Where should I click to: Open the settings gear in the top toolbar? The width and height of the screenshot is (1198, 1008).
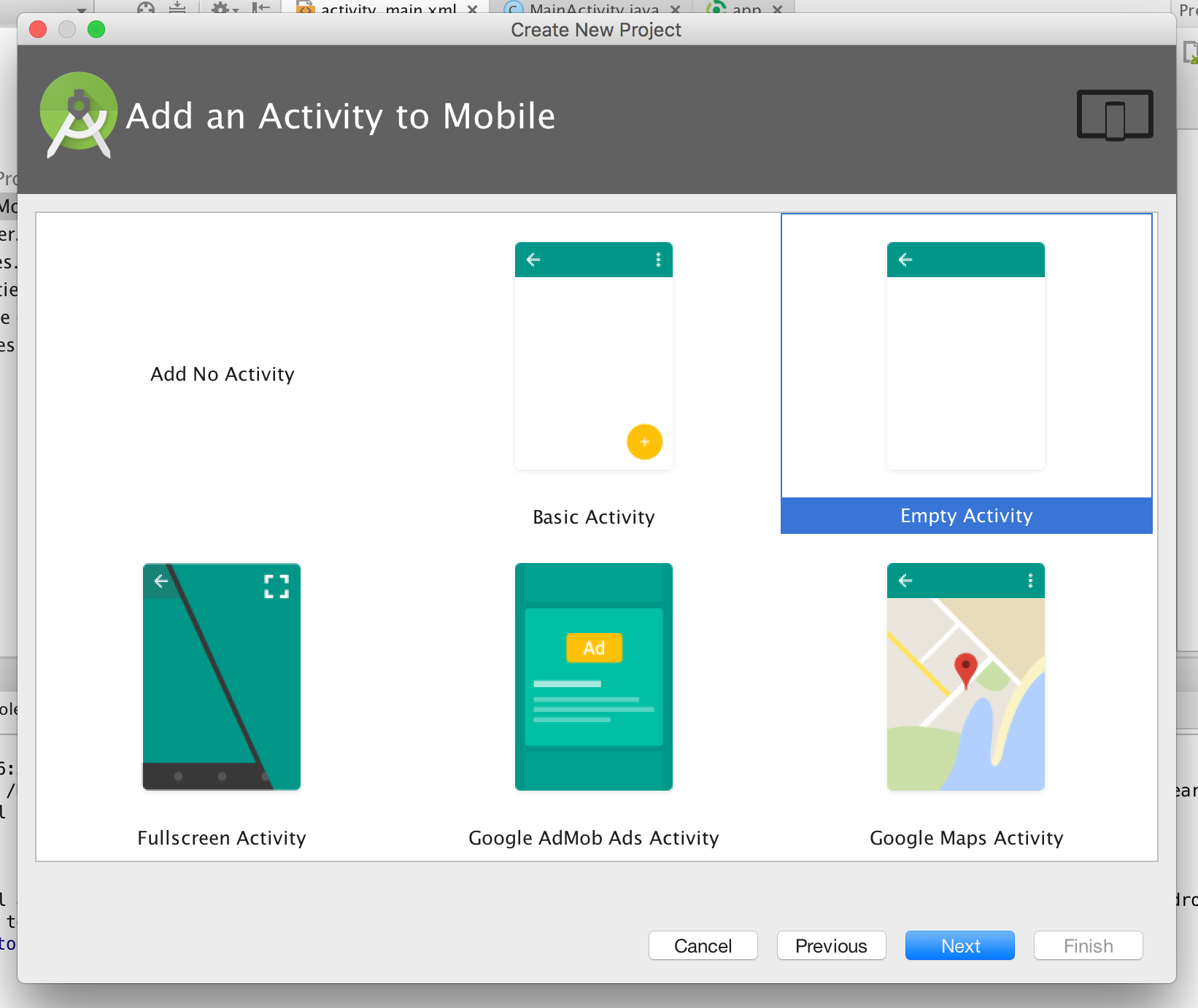(x=219, y=8)
